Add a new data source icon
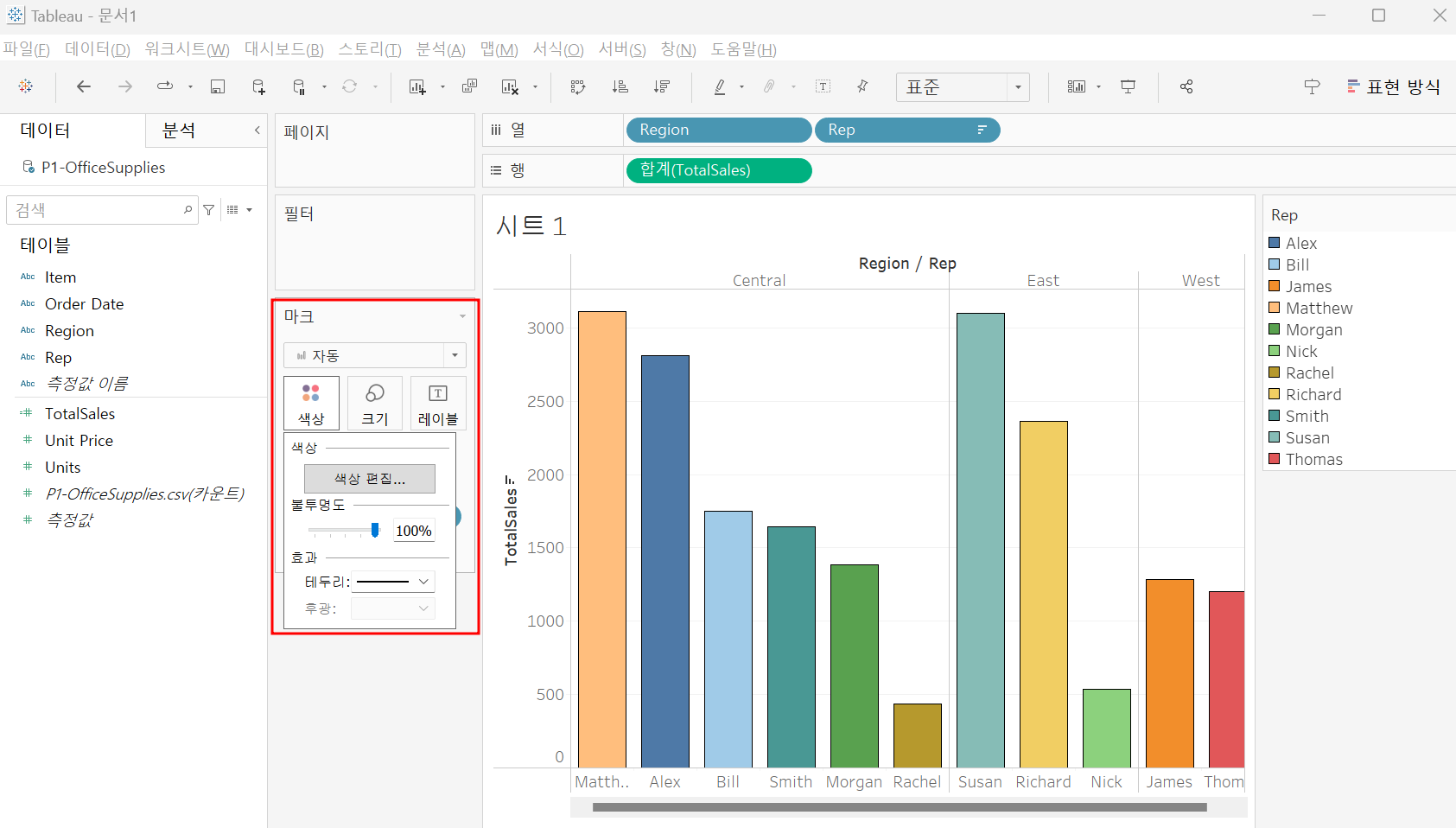Screen dimensions: 1456x828 point(258,86)
